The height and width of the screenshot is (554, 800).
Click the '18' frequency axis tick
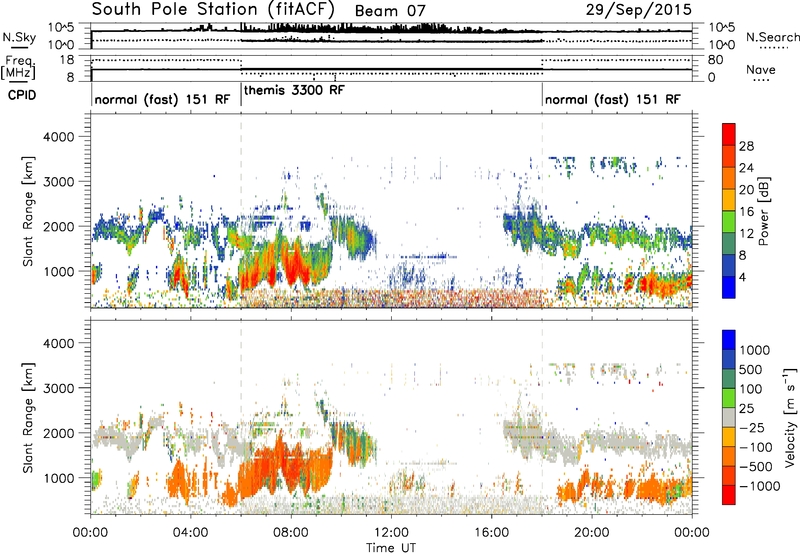tap(67, 60)
